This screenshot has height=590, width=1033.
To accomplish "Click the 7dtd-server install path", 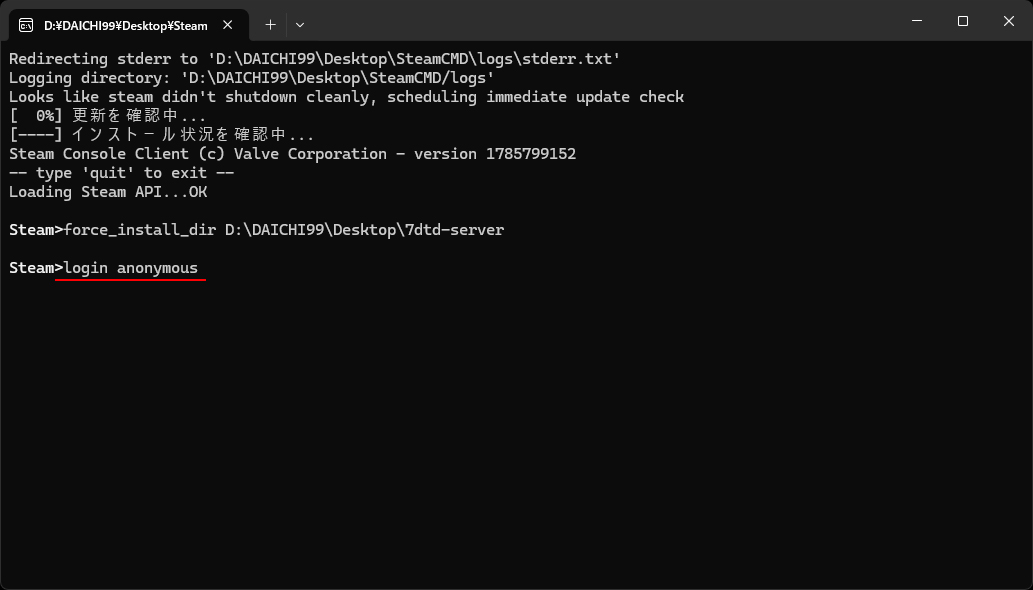I will click(x=364, y=230).
